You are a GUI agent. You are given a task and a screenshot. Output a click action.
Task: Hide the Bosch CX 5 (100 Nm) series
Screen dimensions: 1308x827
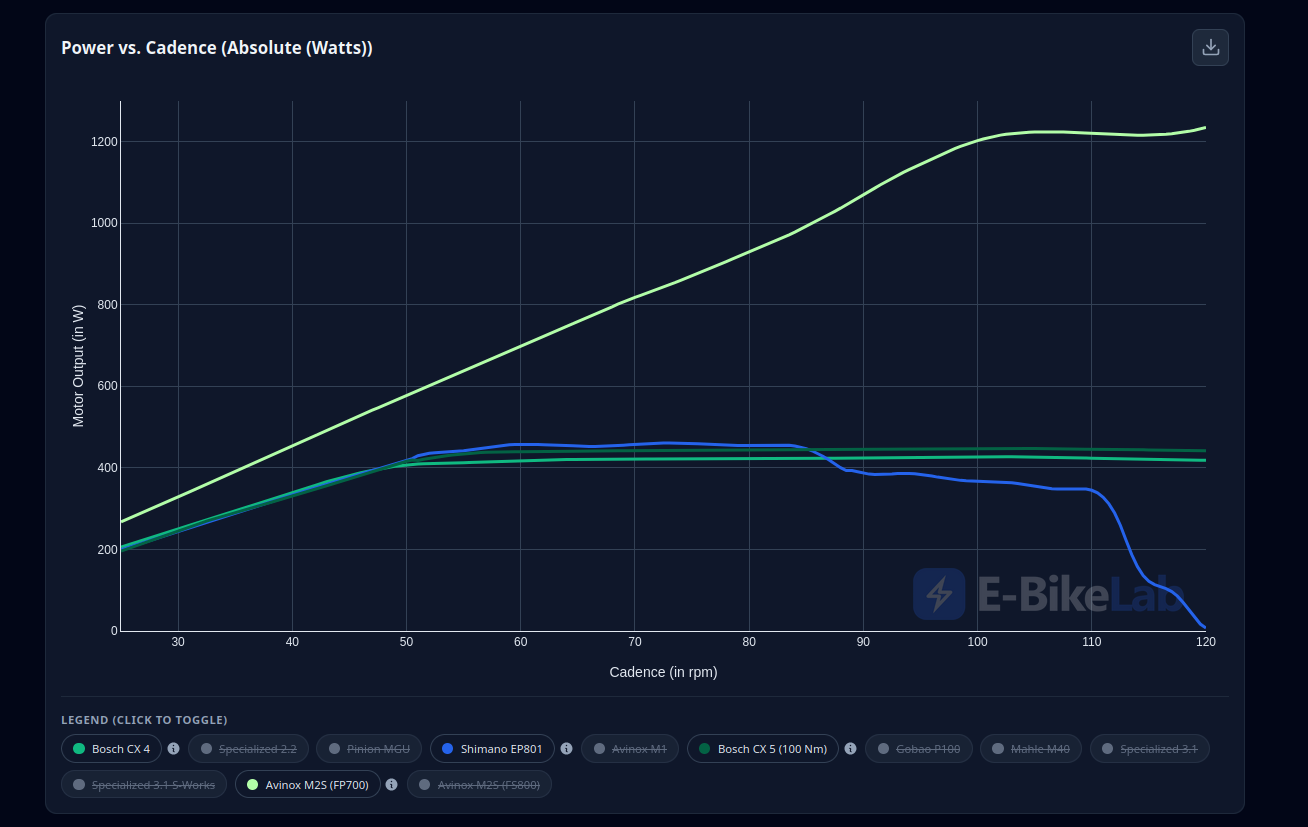[763, 749]
